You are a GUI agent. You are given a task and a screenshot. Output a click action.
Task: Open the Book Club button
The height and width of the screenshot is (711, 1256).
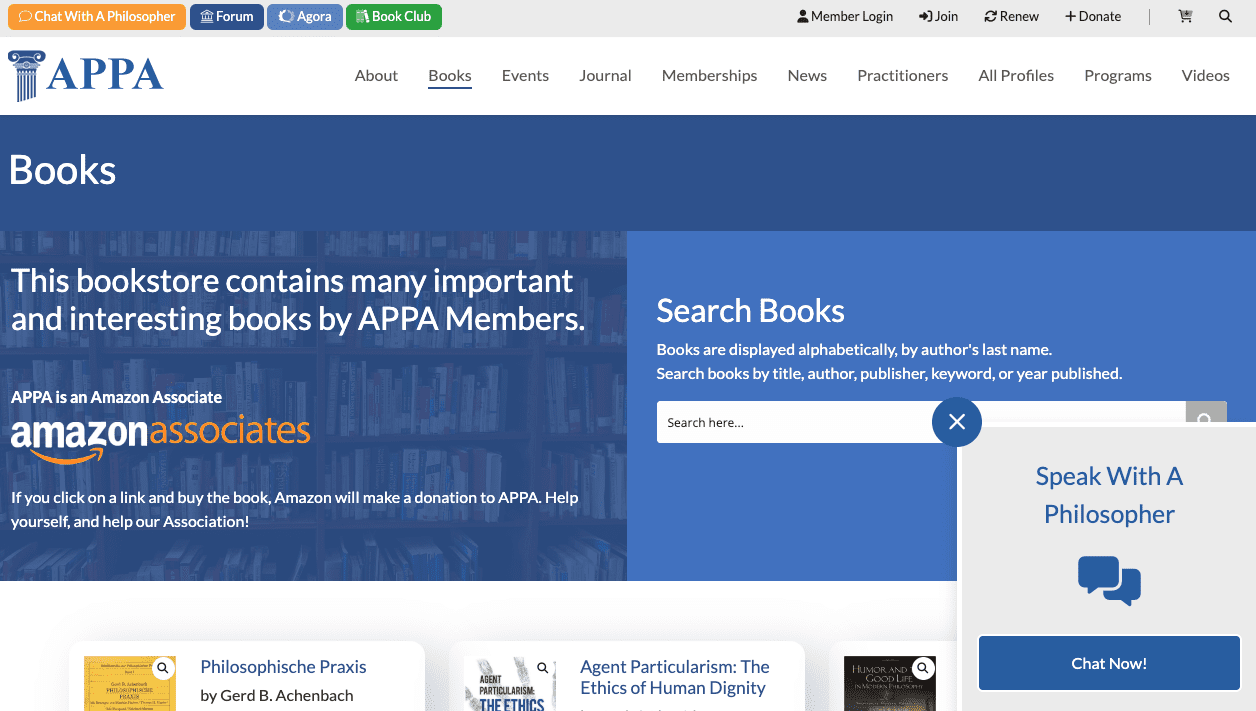pos(393,16)
